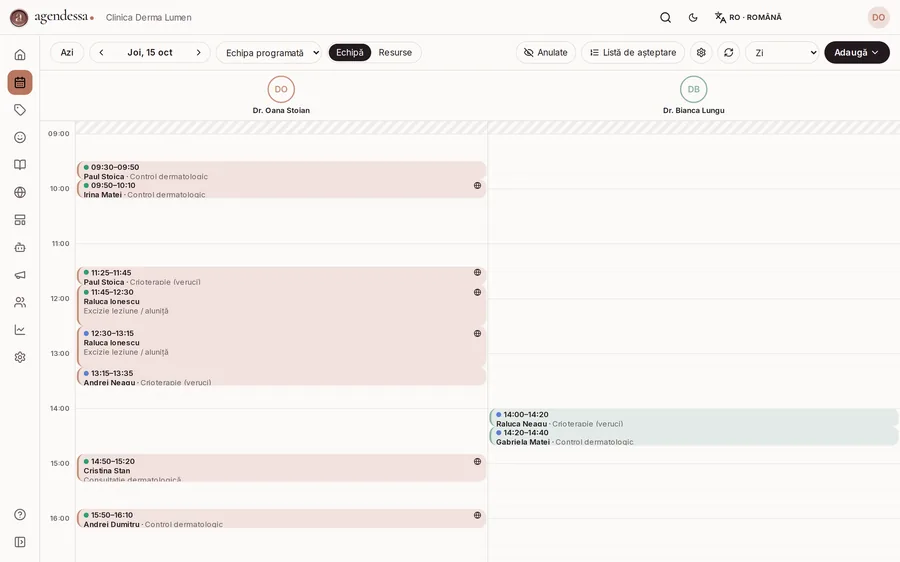900x562 pixels.
Task: Open language selector RO · ROMÂNĂ
Action: [x=748, y=17]
